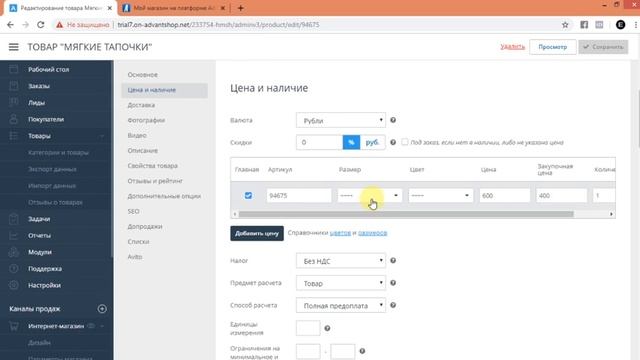Open the цветов reference link
The height and width of the screenshot is (360, 640).
coord(340,233)
